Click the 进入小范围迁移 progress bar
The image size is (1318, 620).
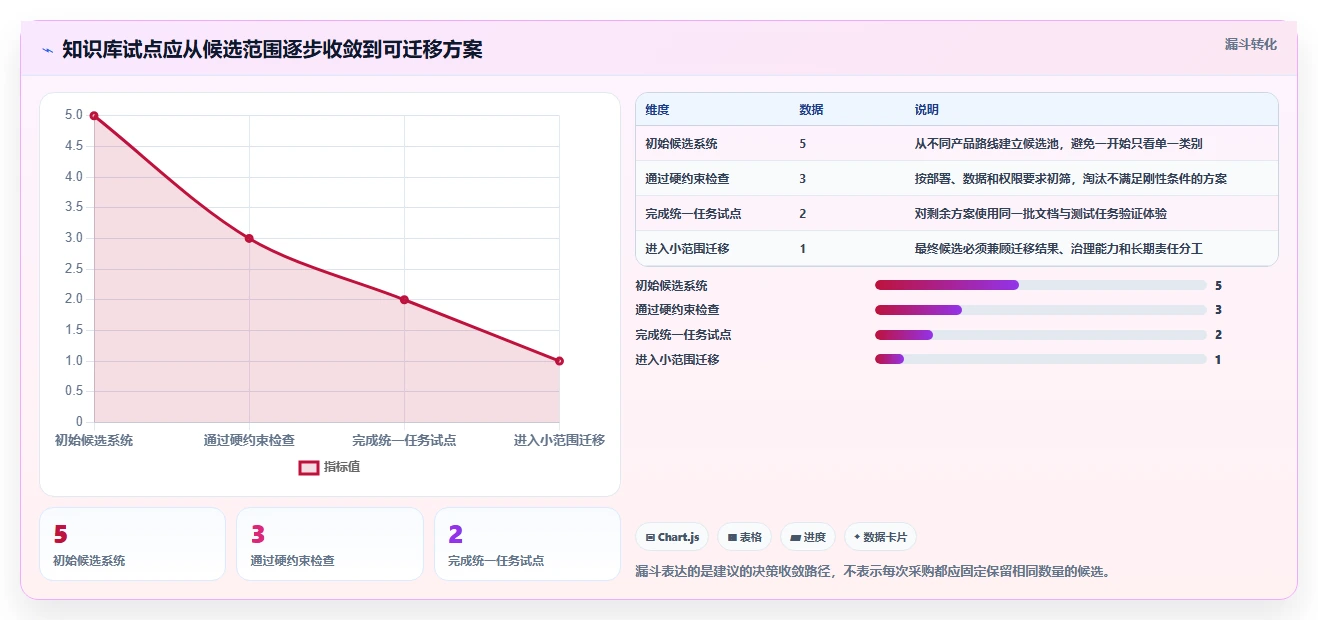pyautogui.click(x=1040, y=359)
